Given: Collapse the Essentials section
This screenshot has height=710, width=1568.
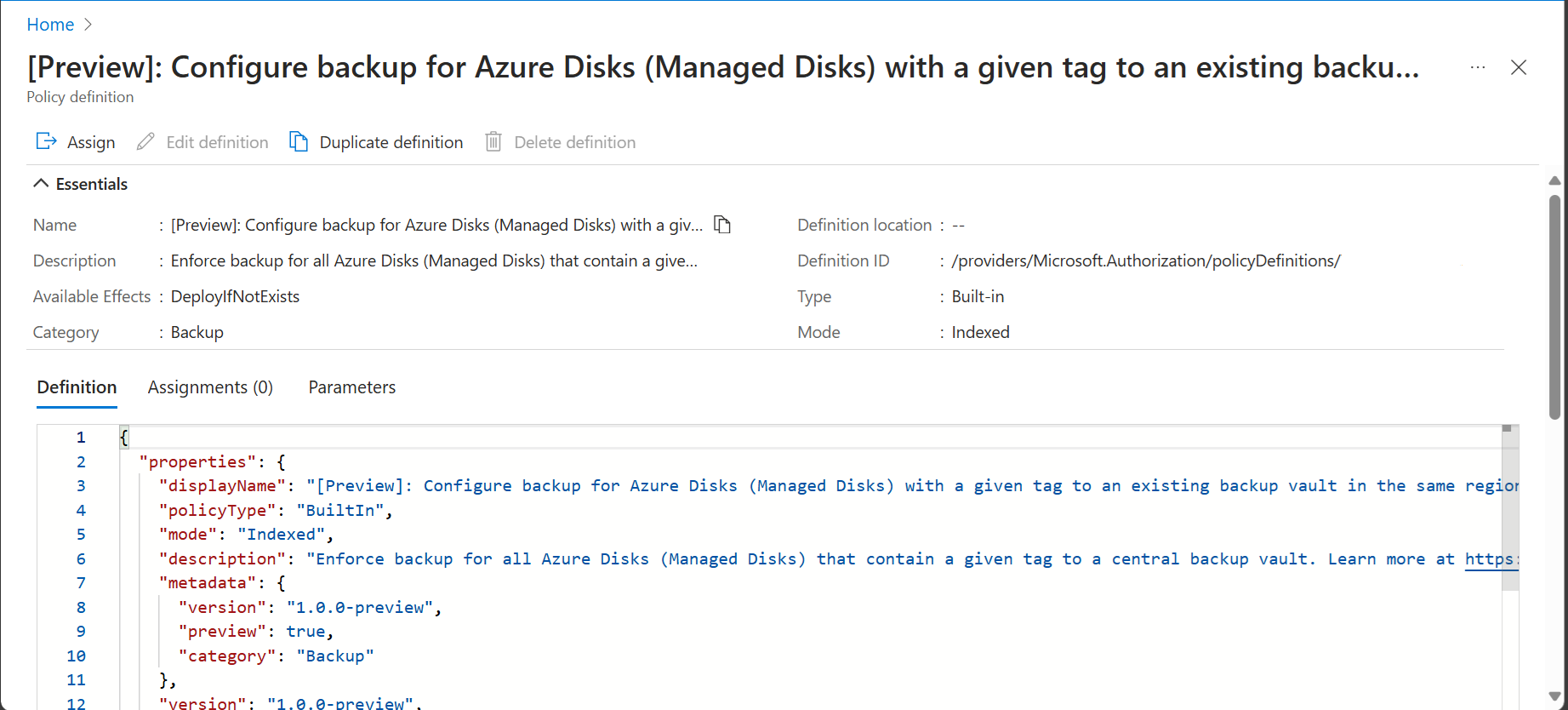Looking at the screenshot, I should (41, 184).
